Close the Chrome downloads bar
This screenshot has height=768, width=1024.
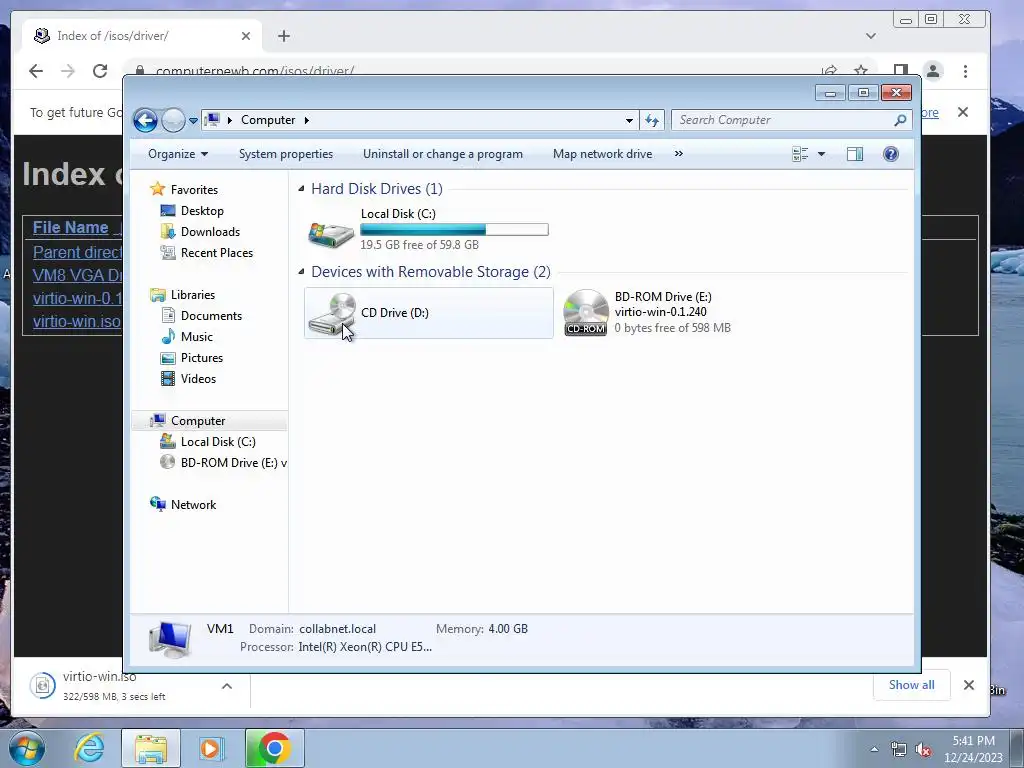(x=968, y=685)
